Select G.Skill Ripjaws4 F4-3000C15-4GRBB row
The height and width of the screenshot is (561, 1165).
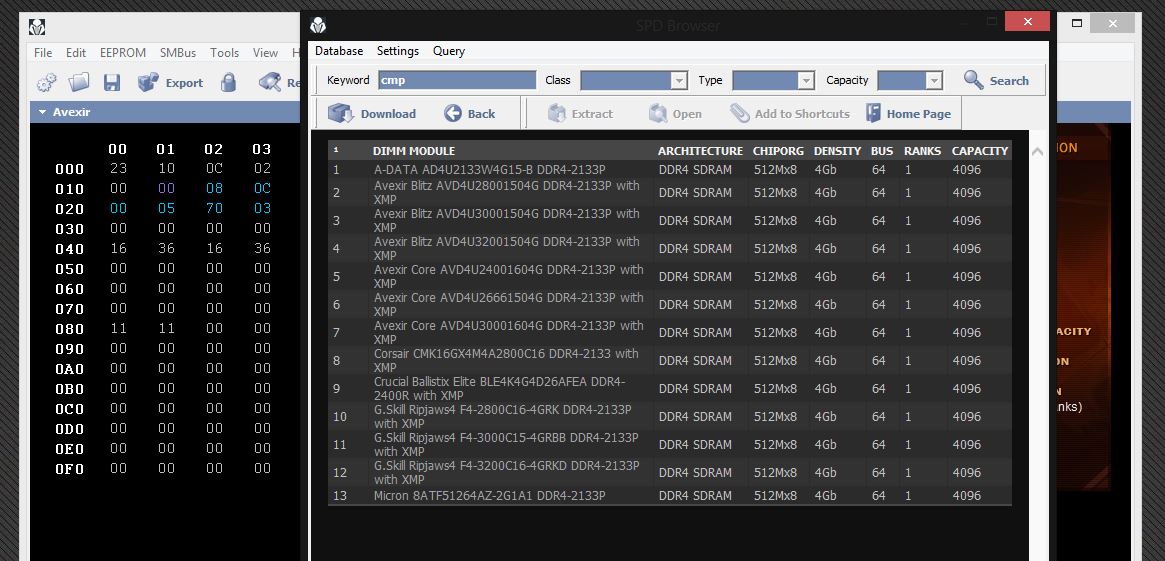pyautogui.click(x=669, y=444)
